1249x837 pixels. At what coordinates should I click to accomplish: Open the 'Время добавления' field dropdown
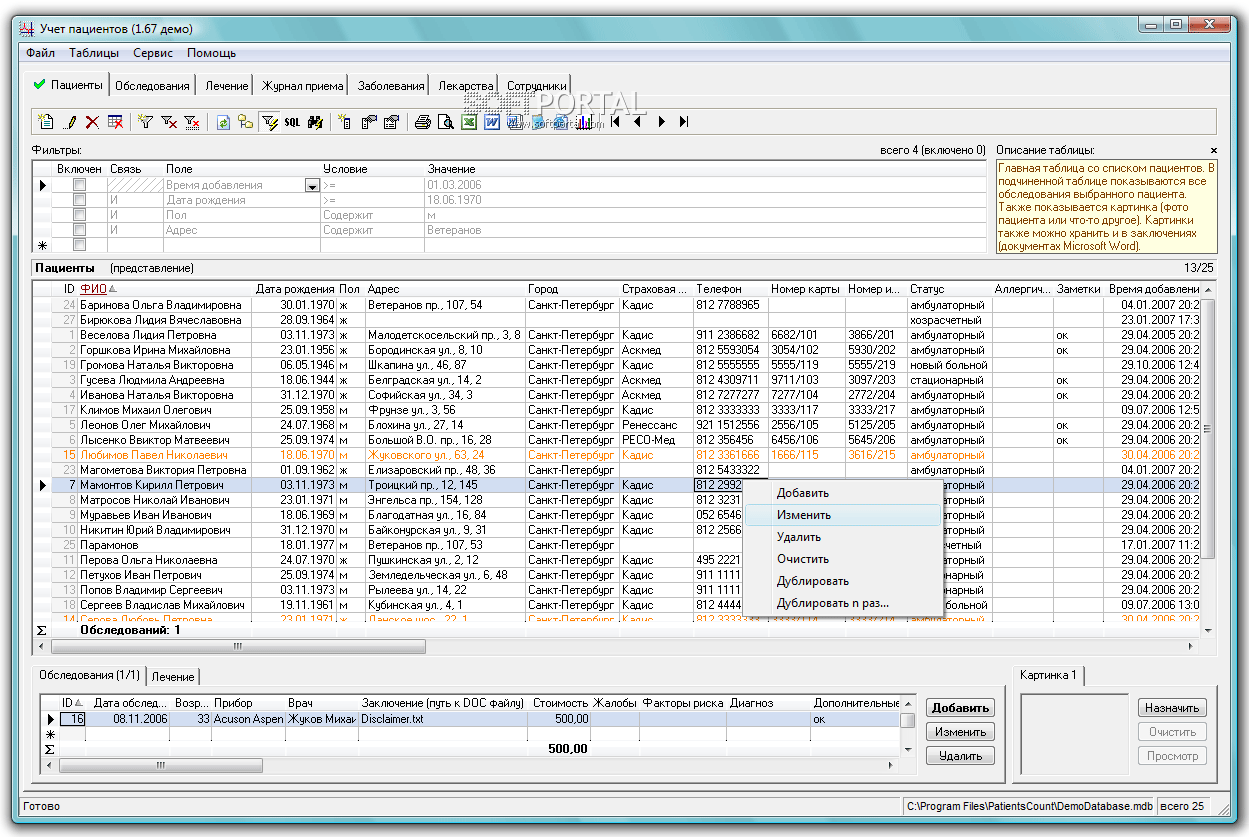(311, 186)
